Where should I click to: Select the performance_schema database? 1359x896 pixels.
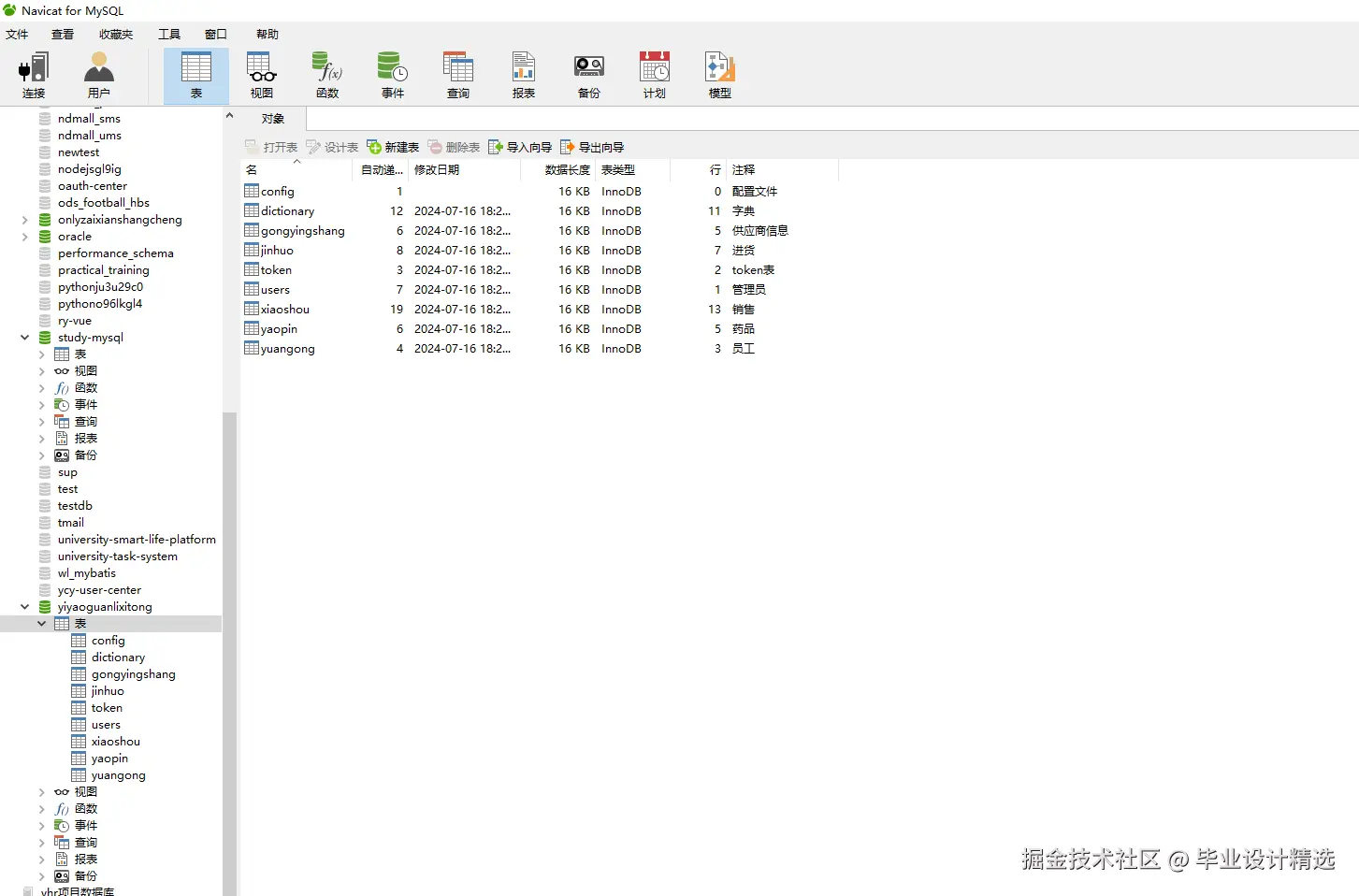pos(115,253)
